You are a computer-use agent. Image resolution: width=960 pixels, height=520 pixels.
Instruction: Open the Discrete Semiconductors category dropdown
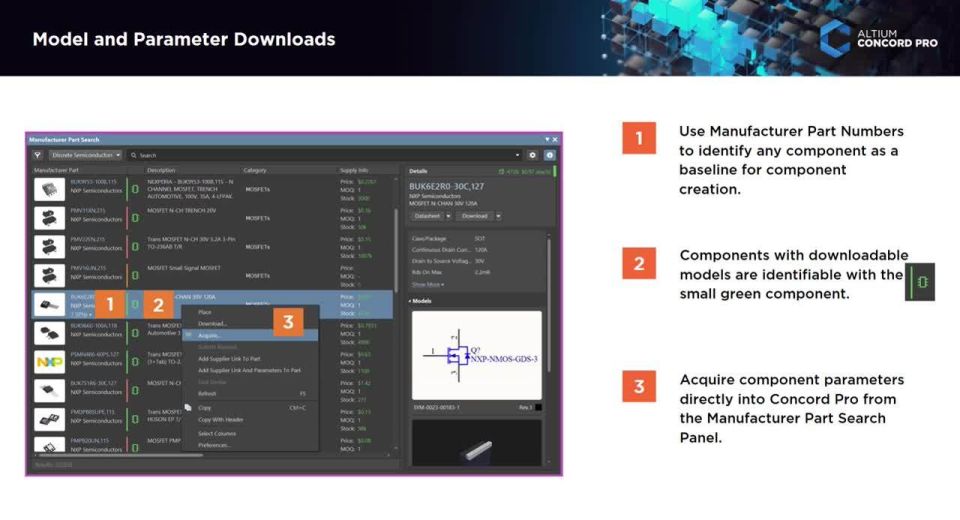coord(86,156)
